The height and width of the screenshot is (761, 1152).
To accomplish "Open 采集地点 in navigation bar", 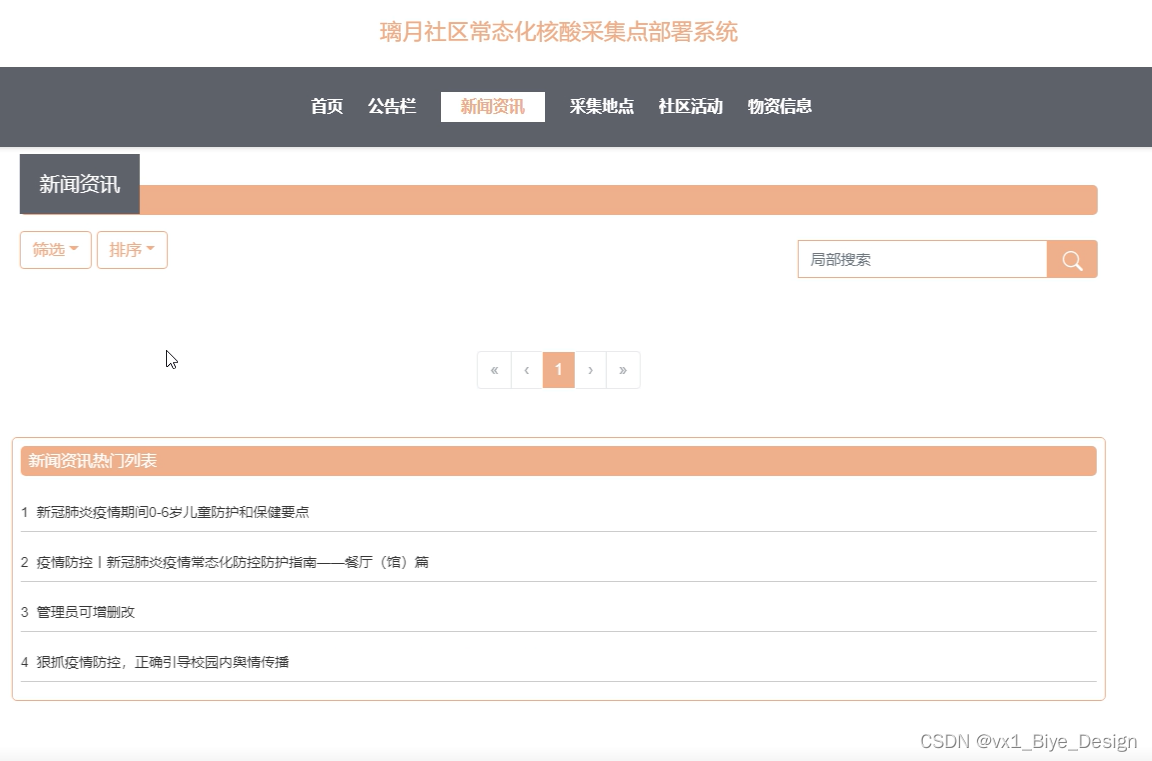I will 602,107.
